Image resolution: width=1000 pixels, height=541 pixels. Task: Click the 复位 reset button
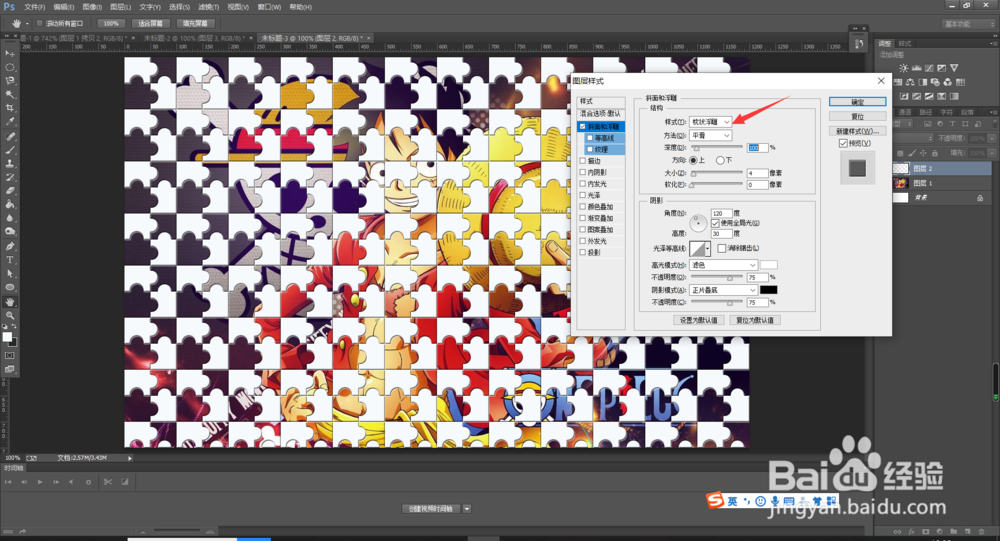tap(858, 117)
